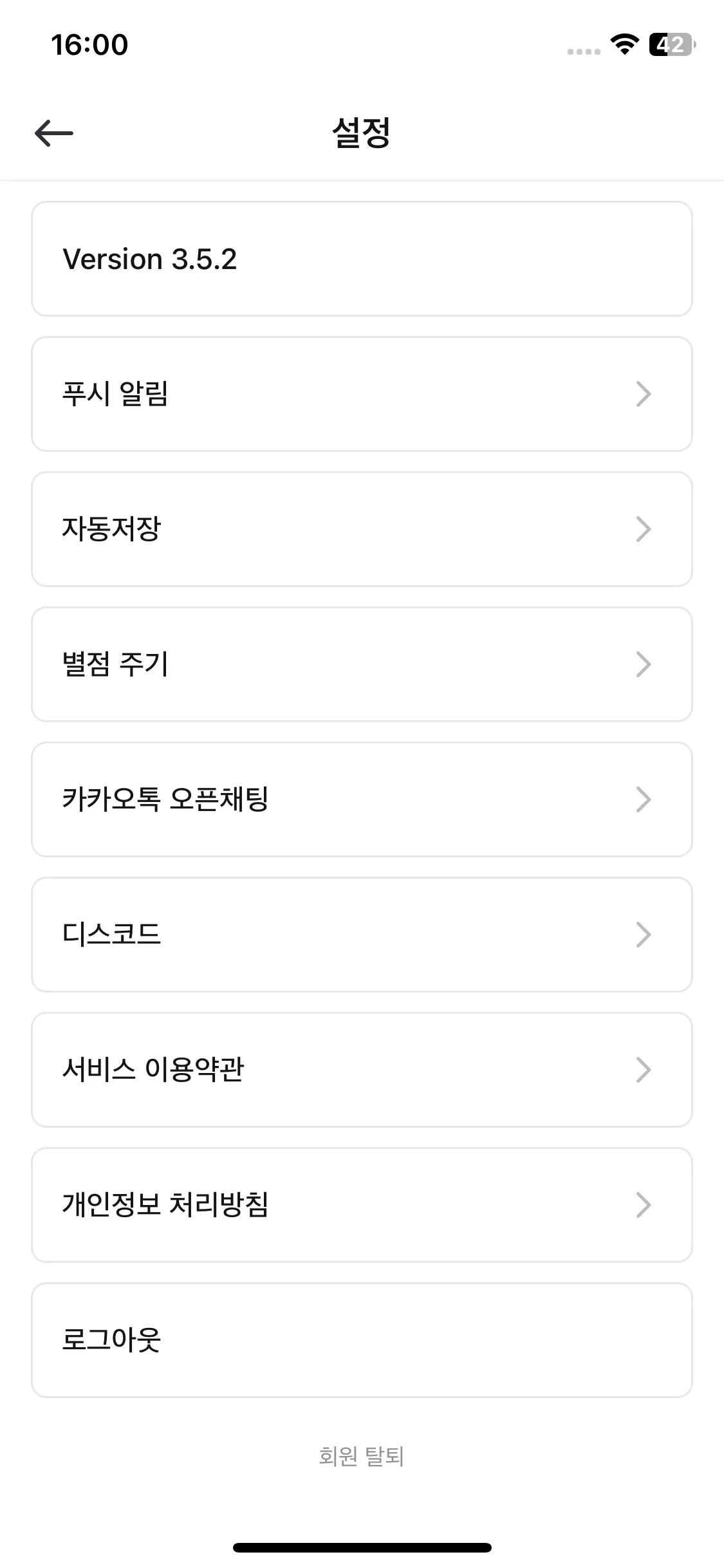Click the chevron next to 별점 주기

[644, 664]
